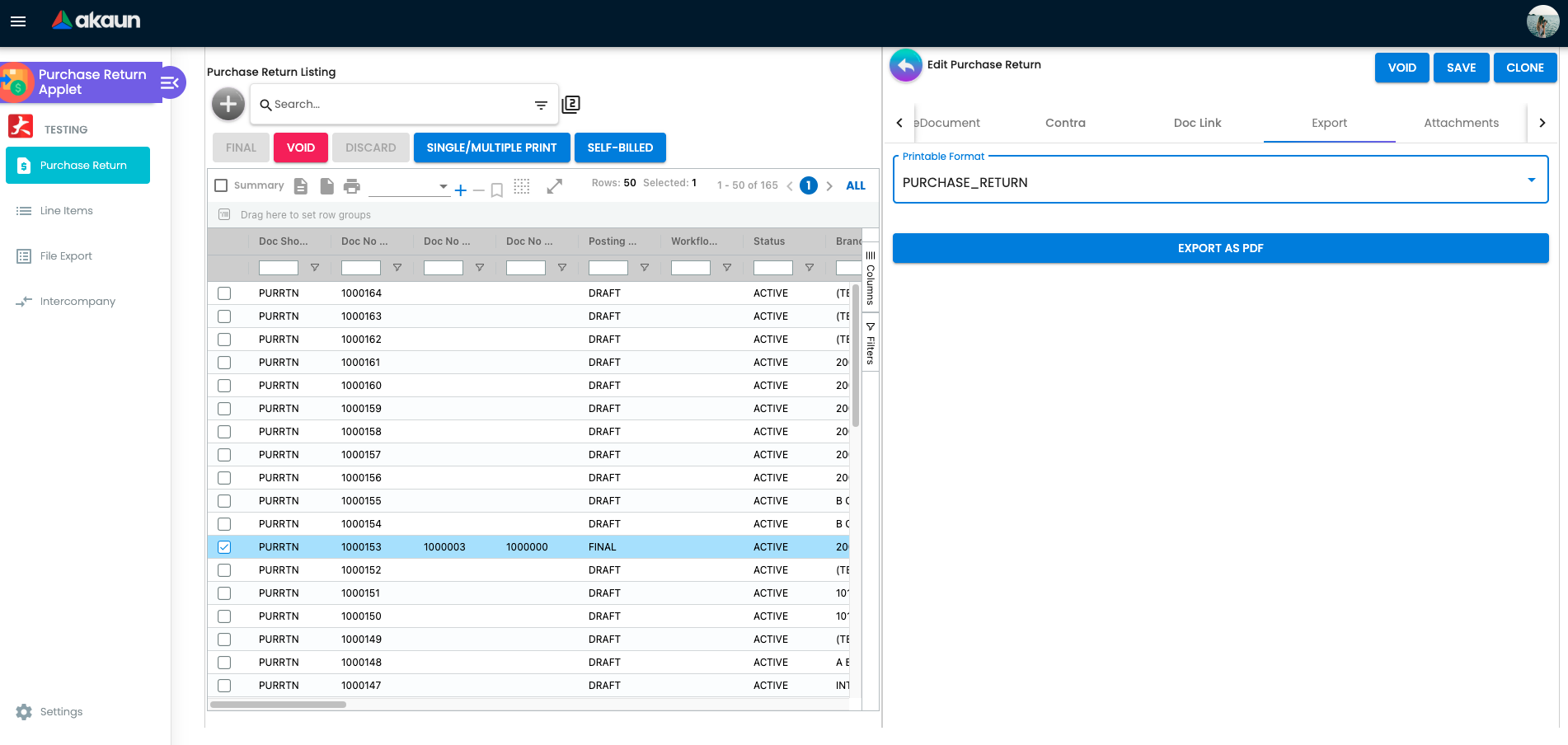The height and width of the screenshot is (745, 1568).
Task: Go to next page of listing
Action: click(829, 186)
